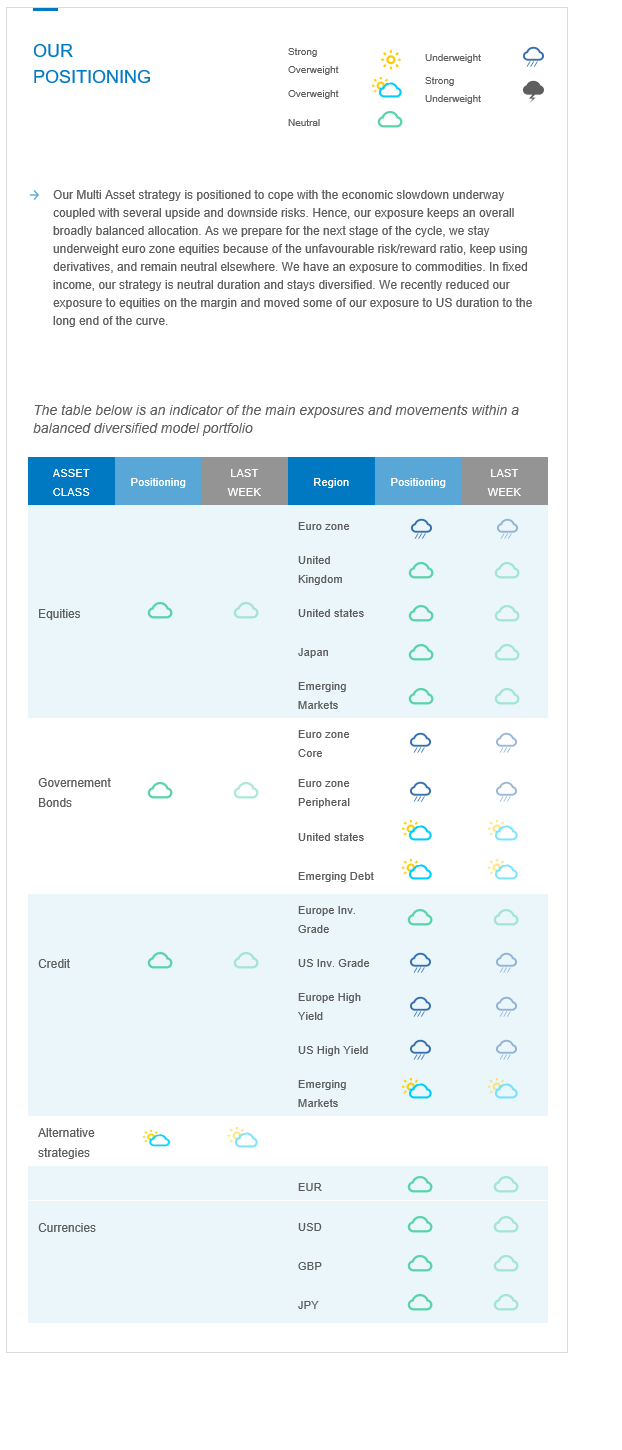
Task: Click Euro zone equities Positioning rain icon
Action: tap(421, 528)
